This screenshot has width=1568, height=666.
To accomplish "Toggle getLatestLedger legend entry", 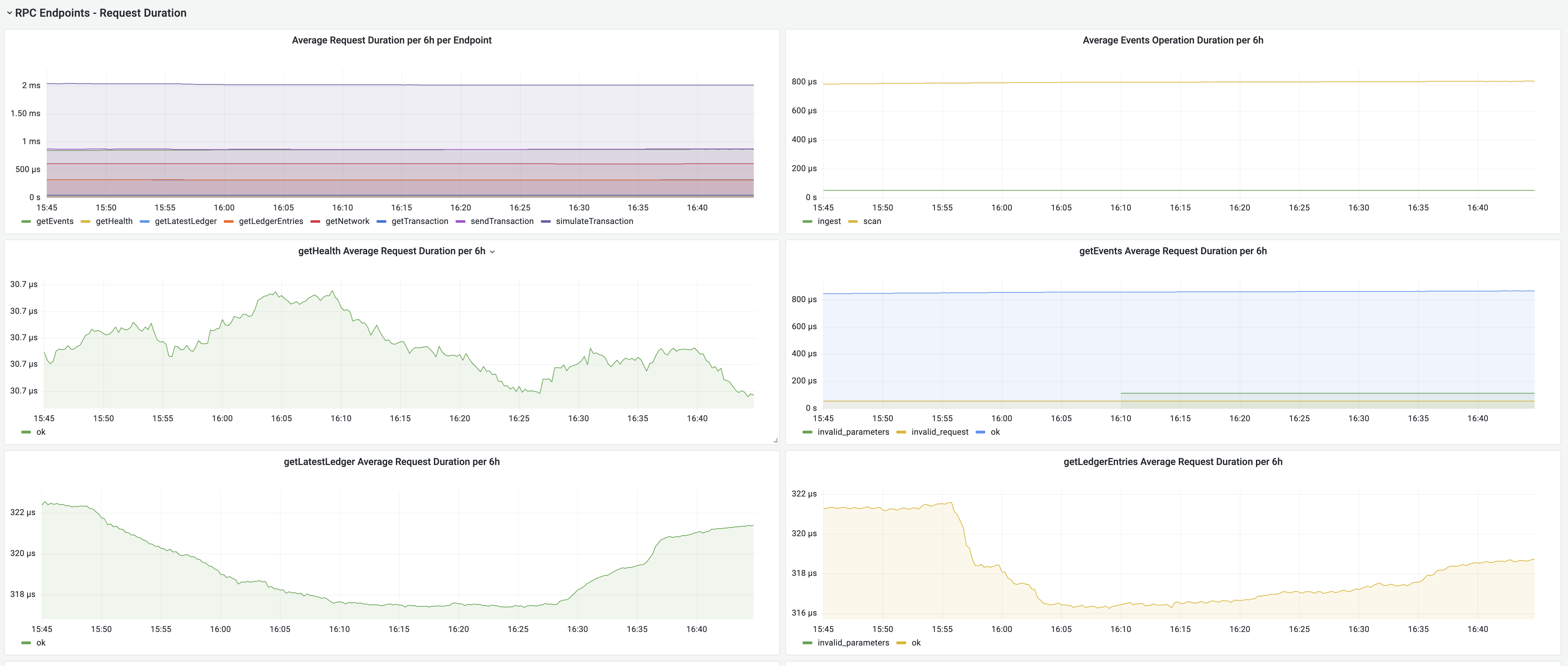I will coord(185,221).
